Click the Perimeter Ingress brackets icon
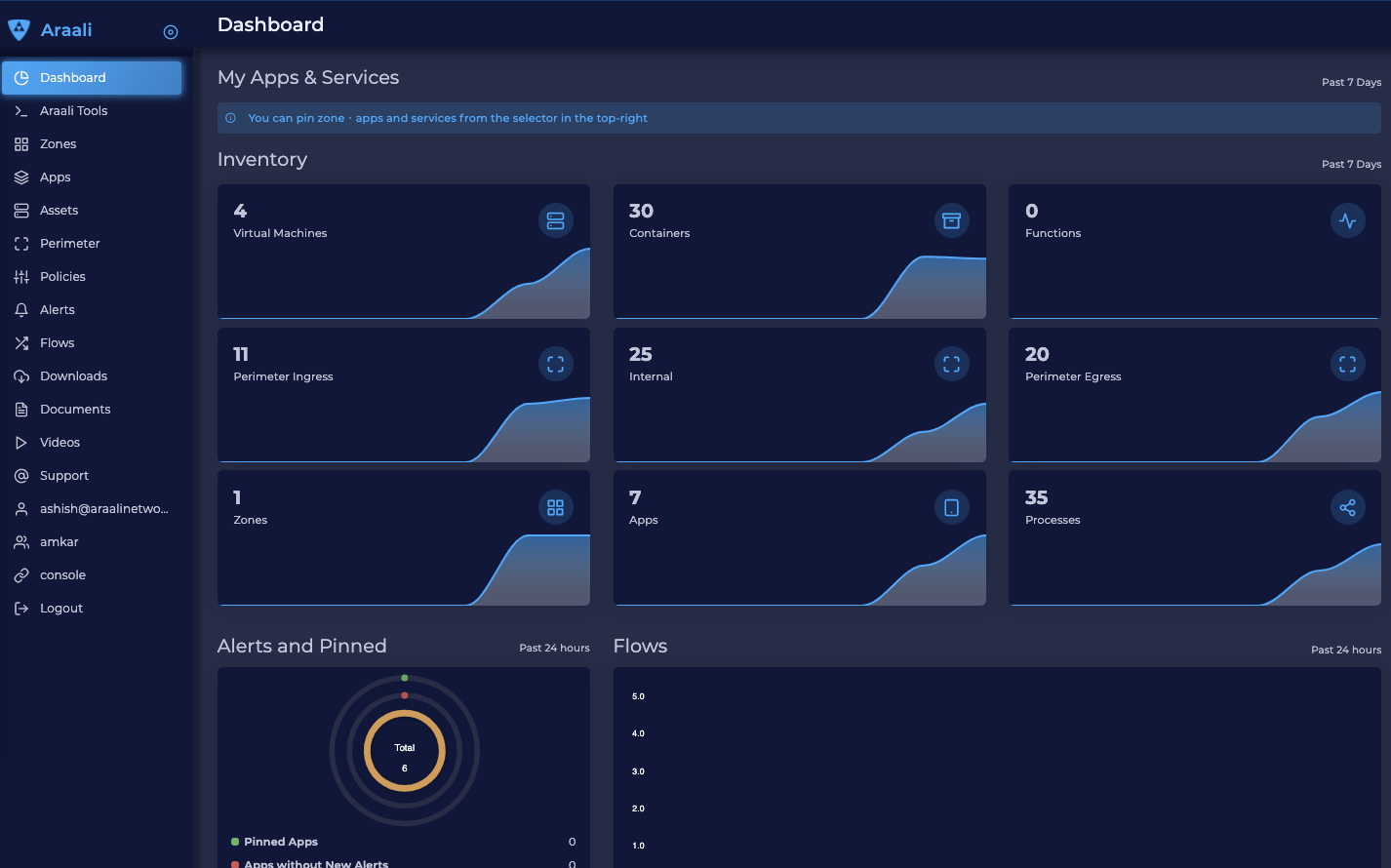1391x868 pixels. pos(556,364)
